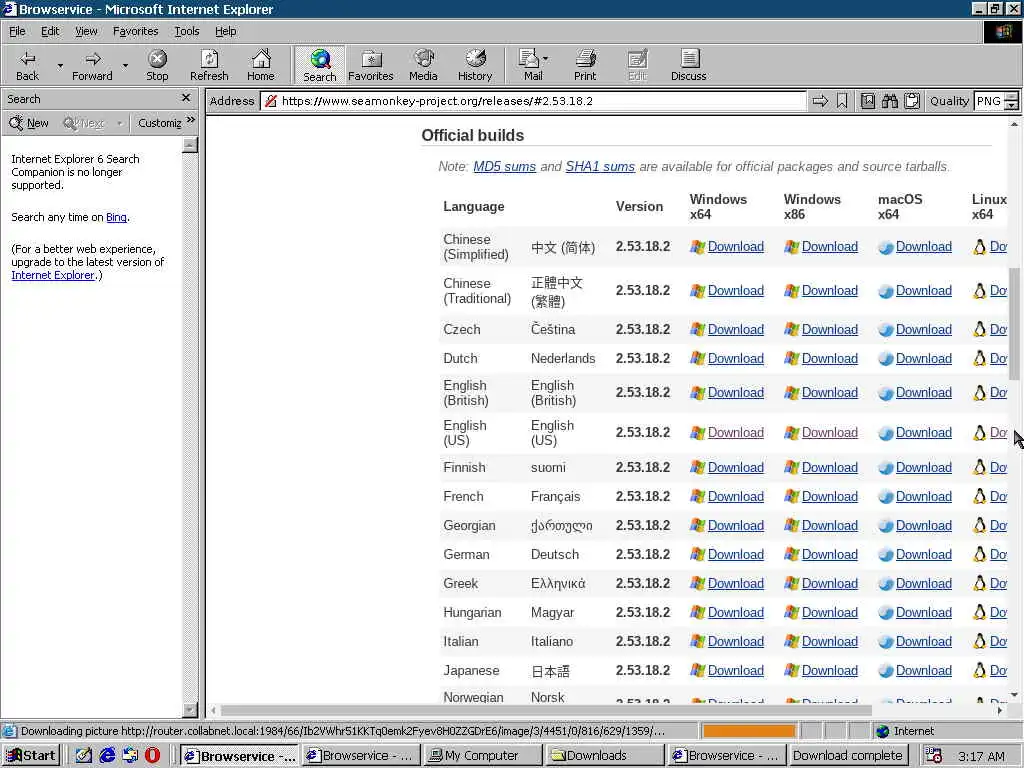Image resolution: width=1024 pixels, height=768 pixels.
Task: Click New in the Search panel
Action: tap(29, 123)
